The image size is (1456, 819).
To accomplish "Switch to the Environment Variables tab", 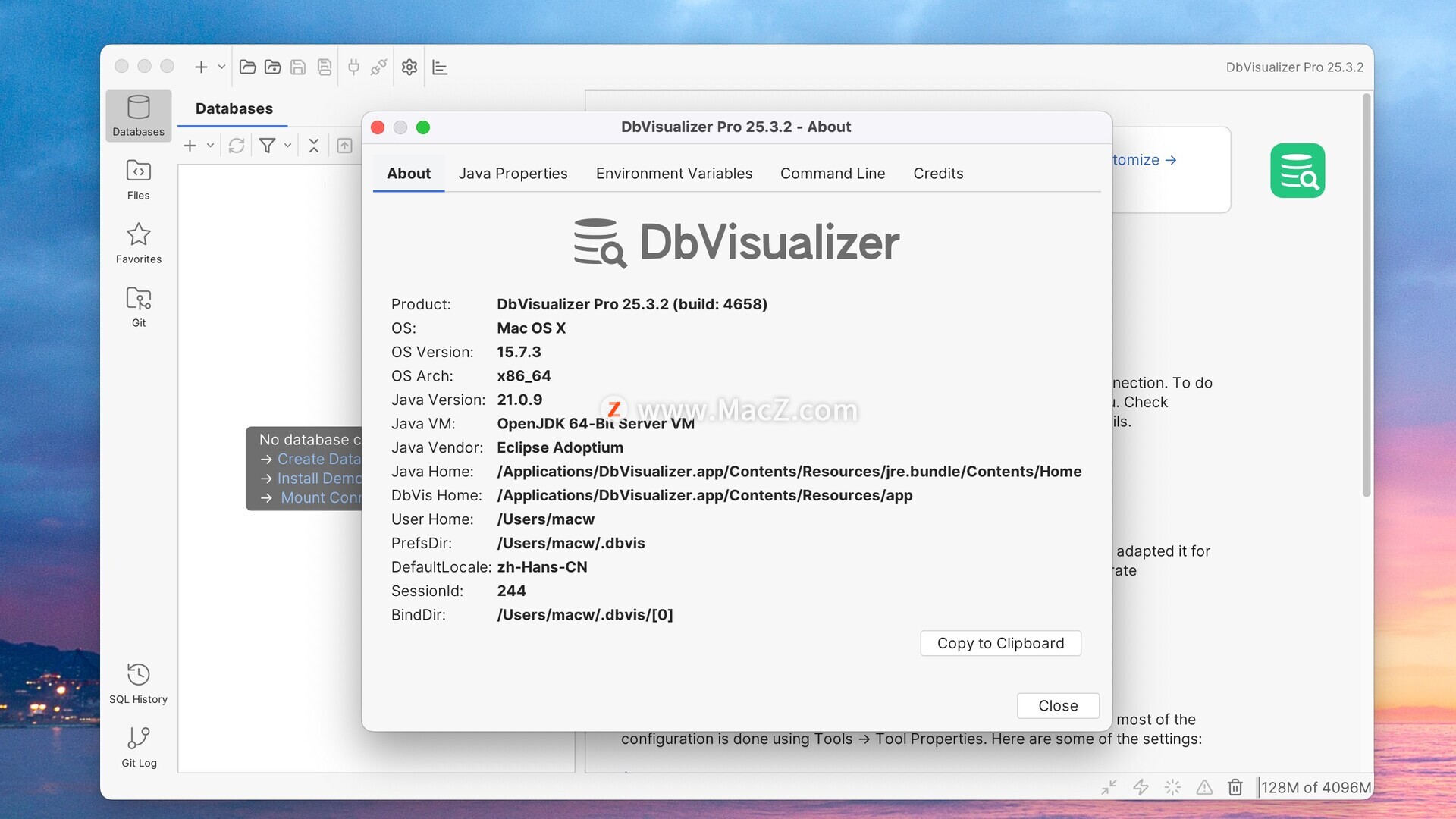I will 673,174.
